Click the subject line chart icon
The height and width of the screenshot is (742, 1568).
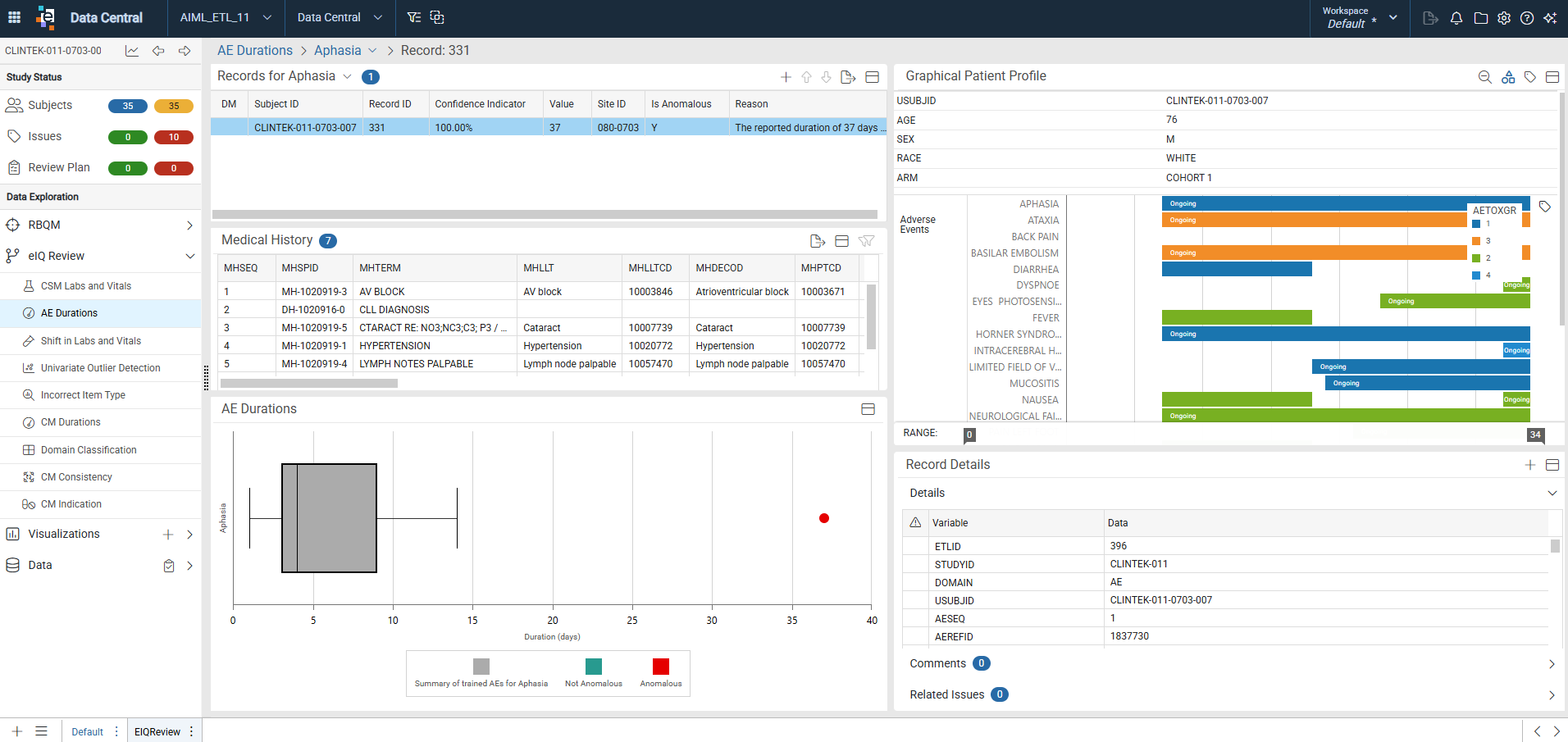coord(132,51)
